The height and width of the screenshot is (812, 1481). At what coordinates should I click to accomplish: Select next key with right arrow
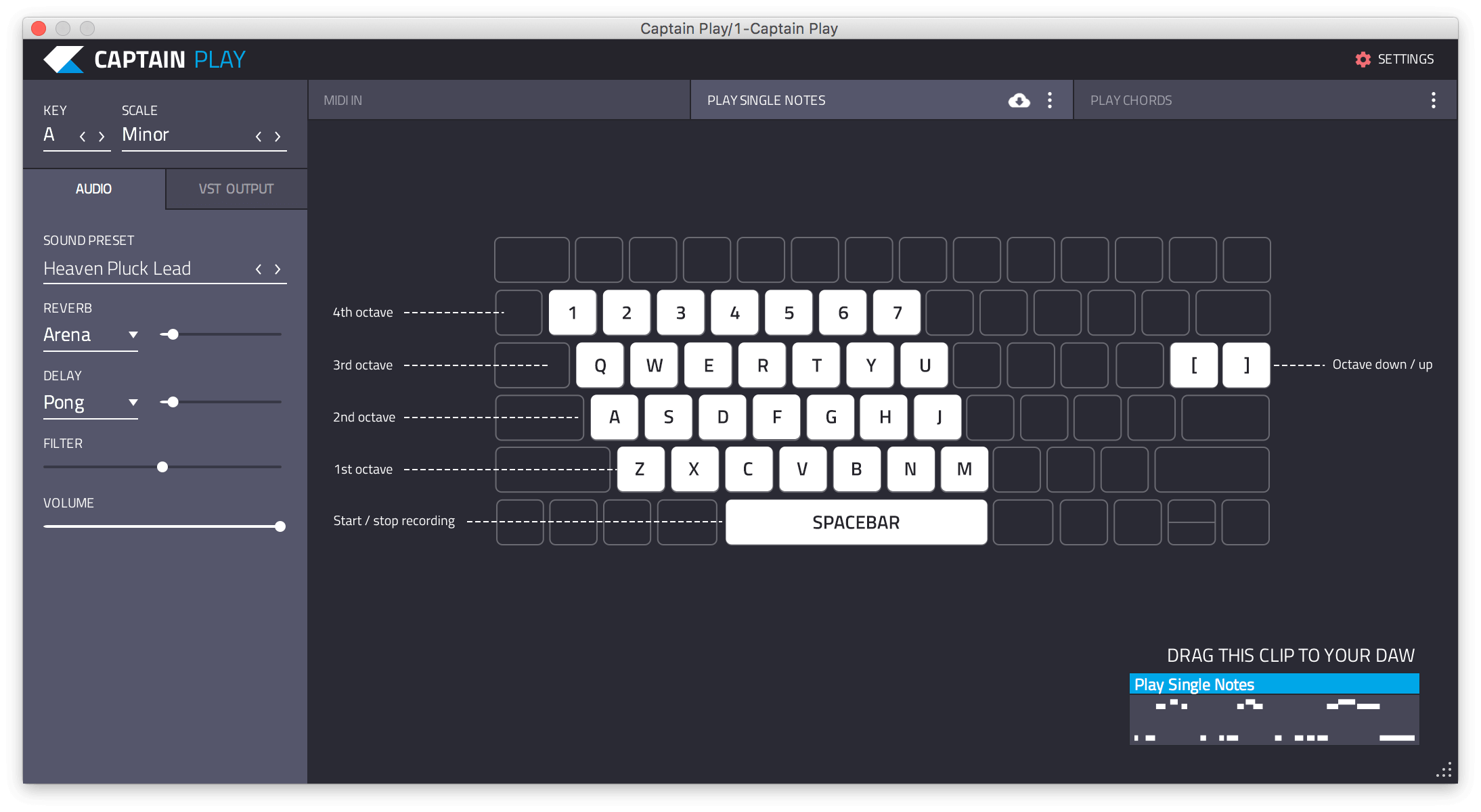click(102, 137)
